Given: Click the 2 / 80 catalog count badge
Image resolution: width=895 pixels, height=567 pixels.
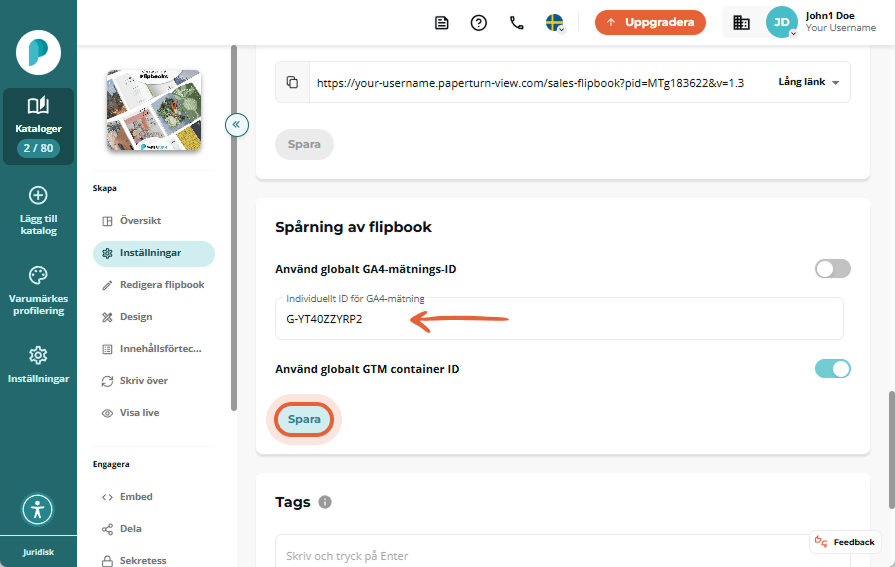Looking at the screenshot, I should coord(38,148).
